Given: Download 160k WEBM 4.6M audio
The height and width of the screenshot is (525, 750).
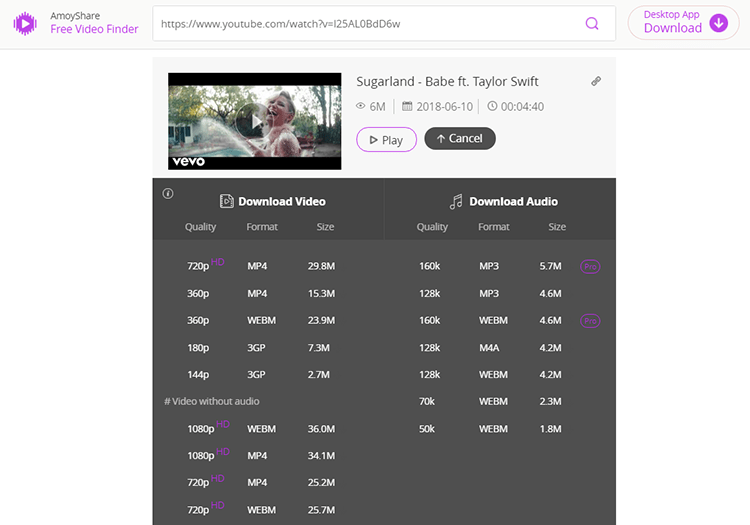Looking at the screenshot, I should [x=490, y=320].
